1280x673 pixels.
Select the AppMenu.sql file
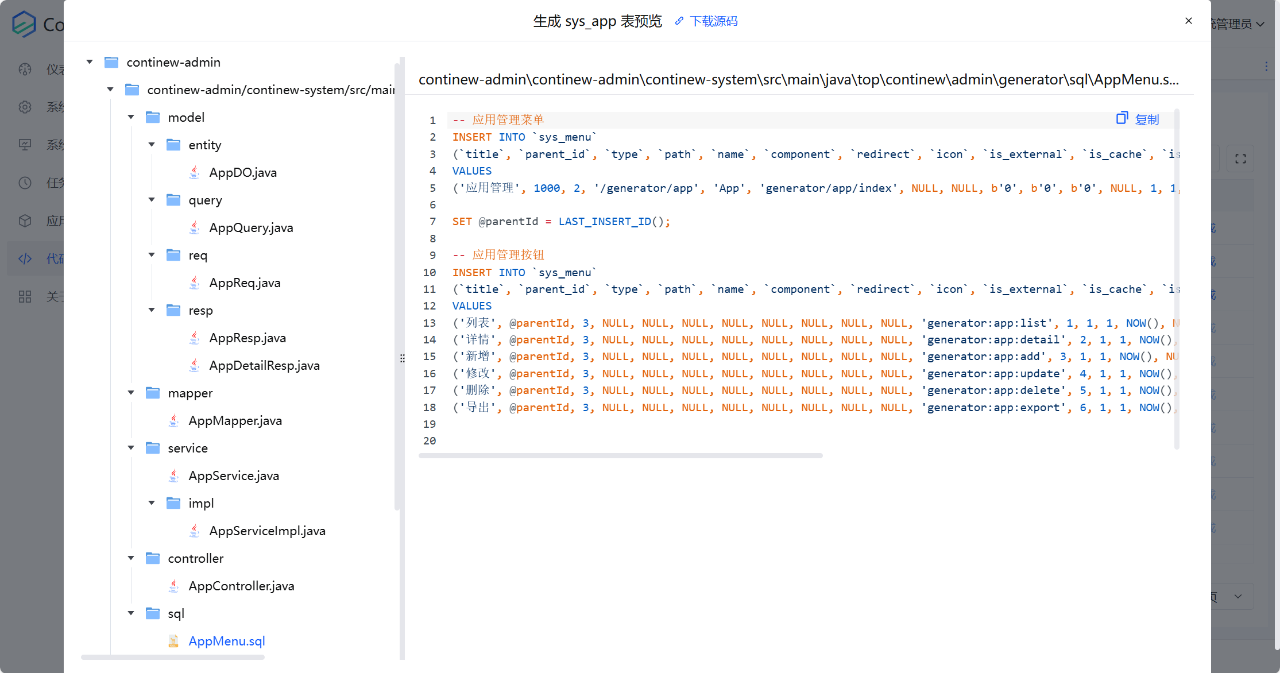pos(227,641)
